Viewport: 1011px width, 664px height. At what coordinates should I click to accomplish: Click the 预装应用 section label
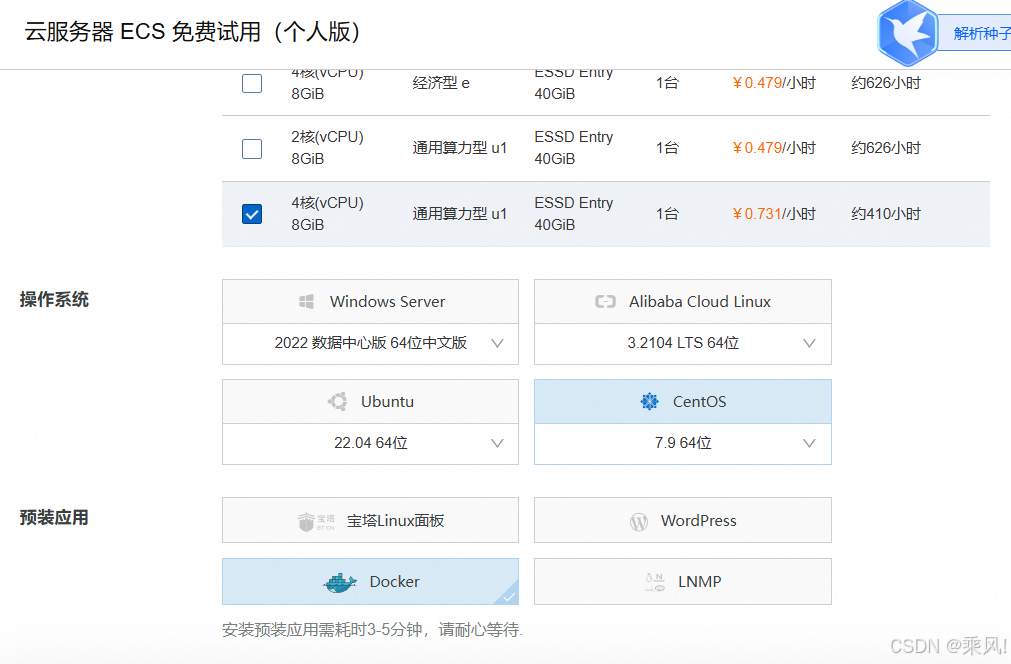click(x=54, y=518)
